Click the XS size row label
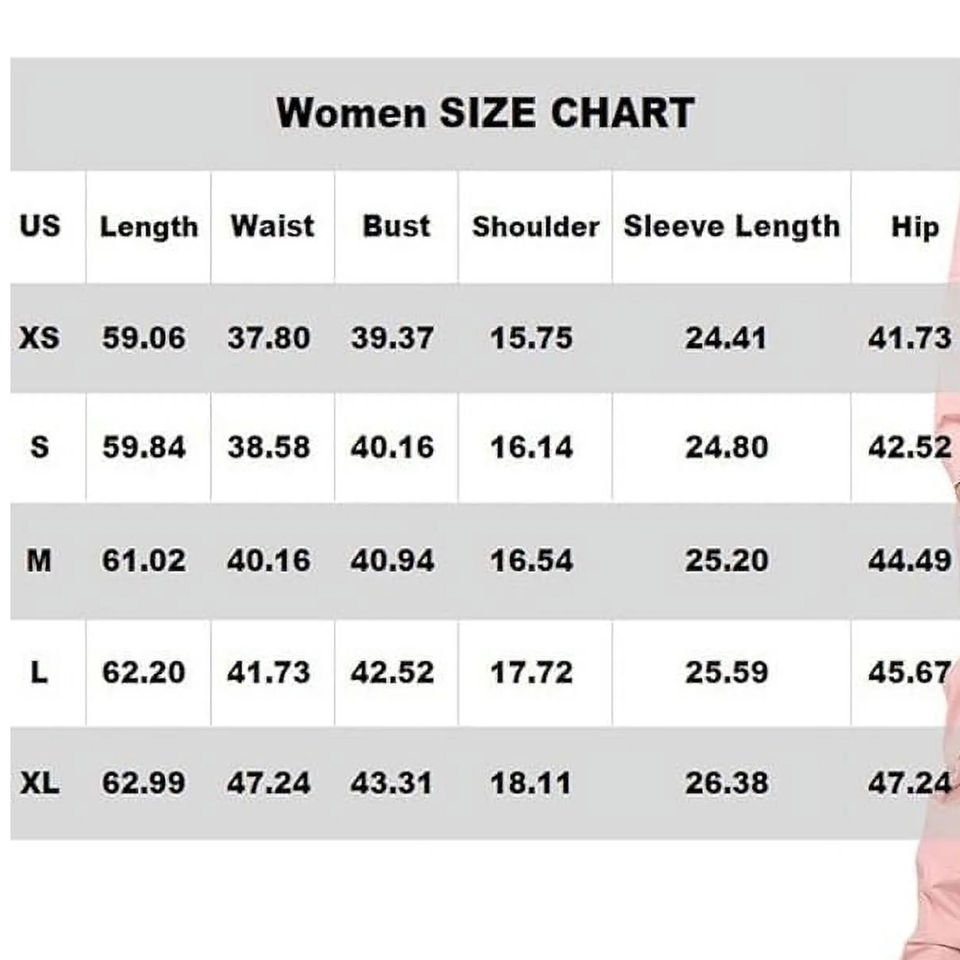The width and height of the screenshot is (960, 960). 40,338
